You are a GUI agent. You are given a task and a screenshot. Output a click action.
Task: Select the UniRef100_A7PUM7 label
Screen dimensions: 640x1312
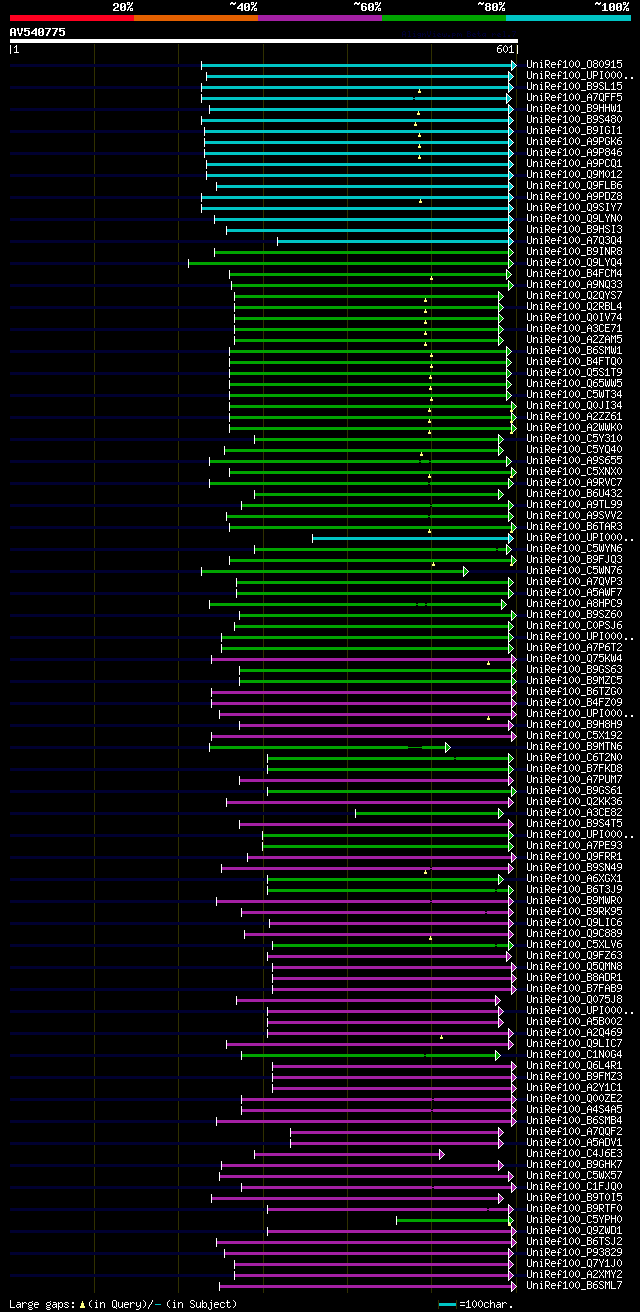pos(574,779)
